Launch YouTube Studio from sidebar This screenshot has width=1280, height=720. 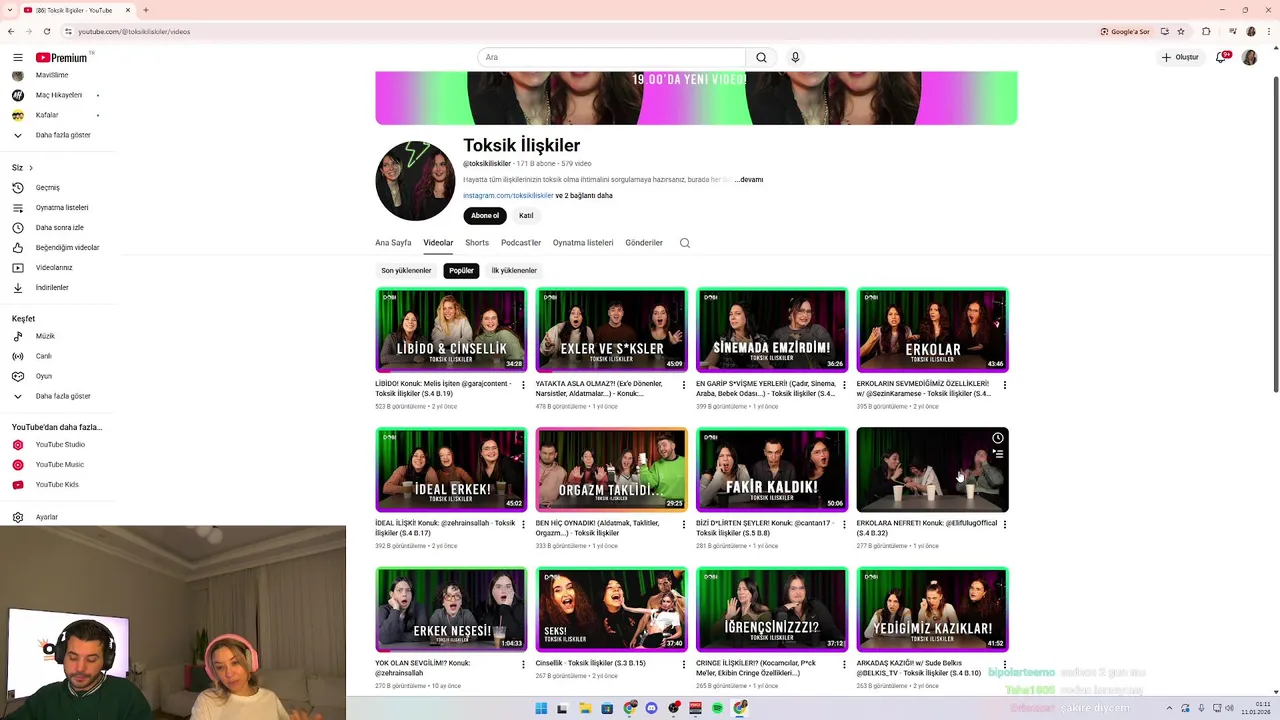(58, 444)
